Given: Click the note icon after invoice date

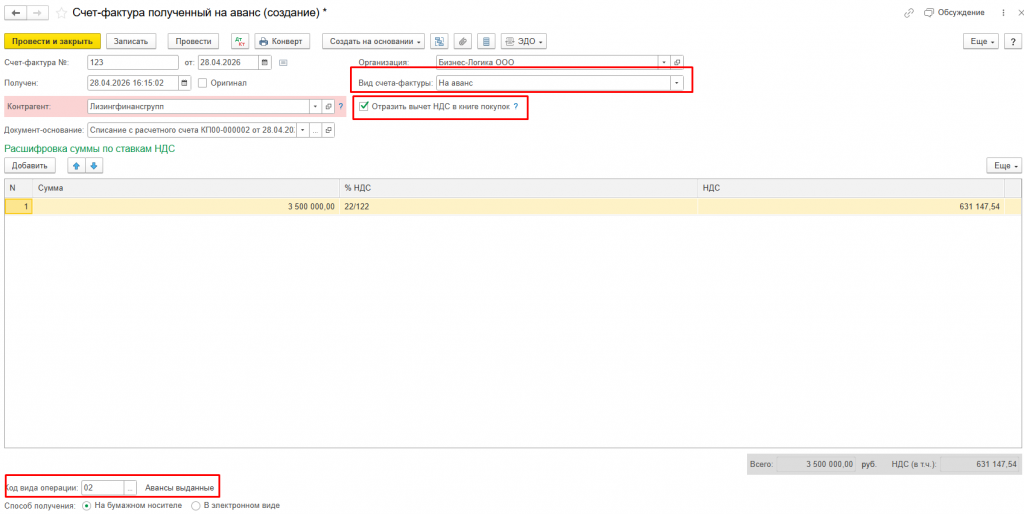Looking at the screenshot, I should [x=283, y=63].
